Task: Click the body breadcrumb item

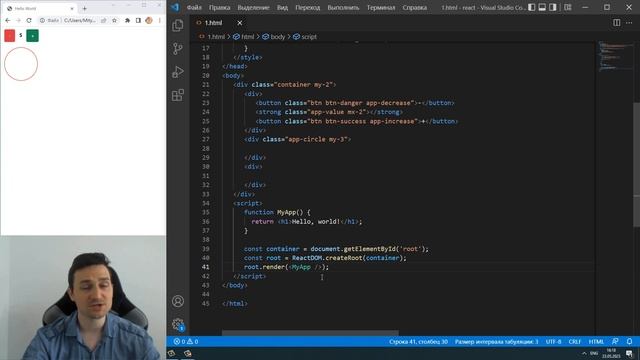Action: [274, 37]
